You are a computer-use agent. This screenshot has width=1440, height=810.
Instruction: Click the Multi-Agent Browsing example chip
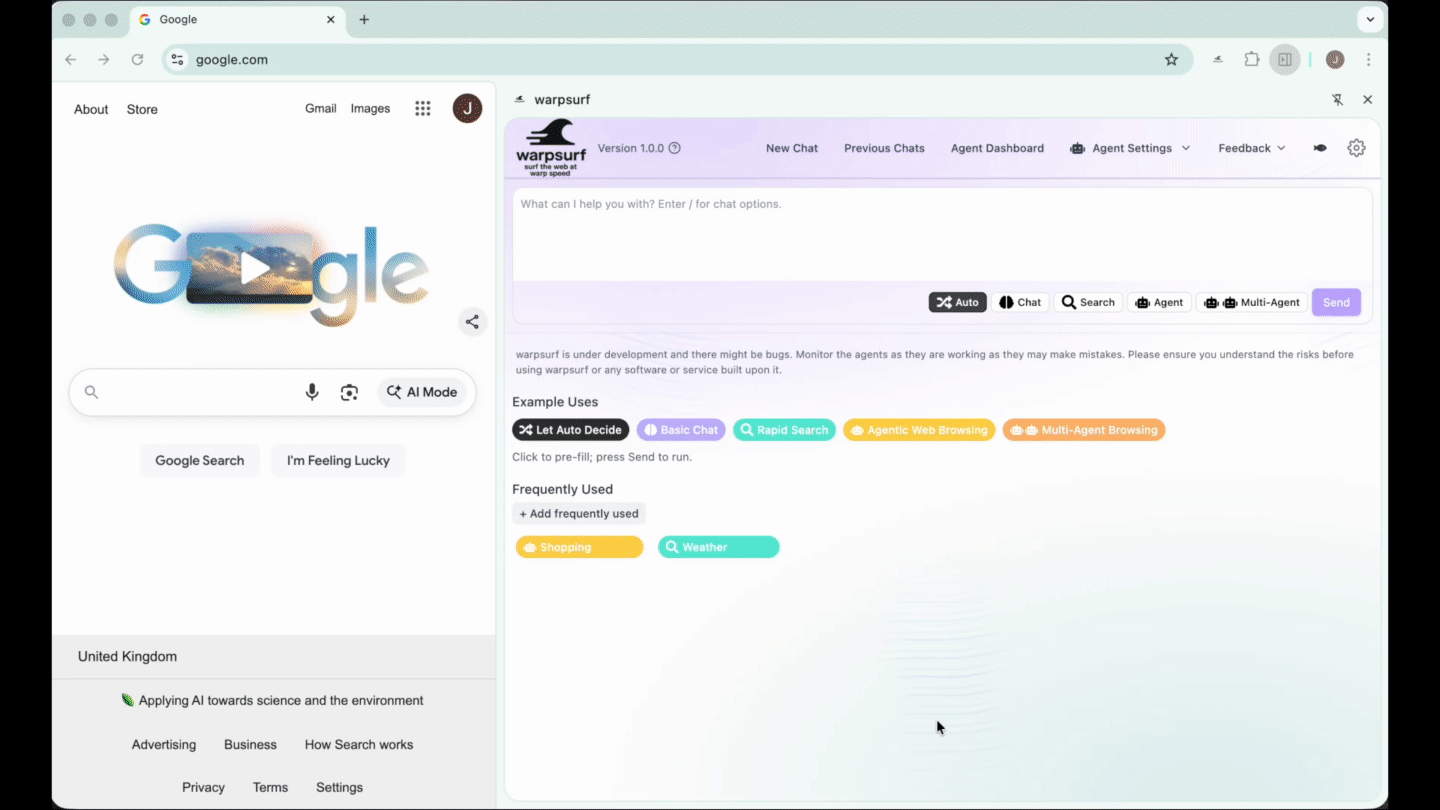pyautogui.click(x=1084, y=429)
